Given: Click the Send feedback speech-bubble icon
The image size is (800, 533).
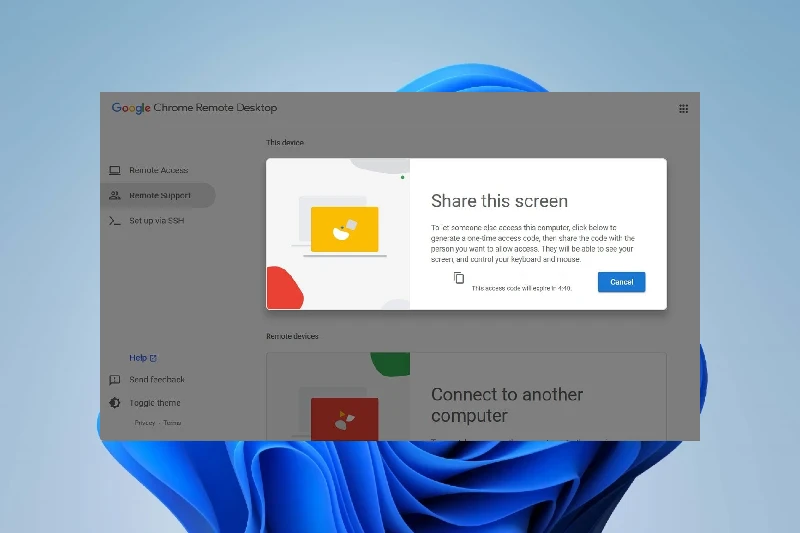Looking at the screenshot, I should [115, 379].
